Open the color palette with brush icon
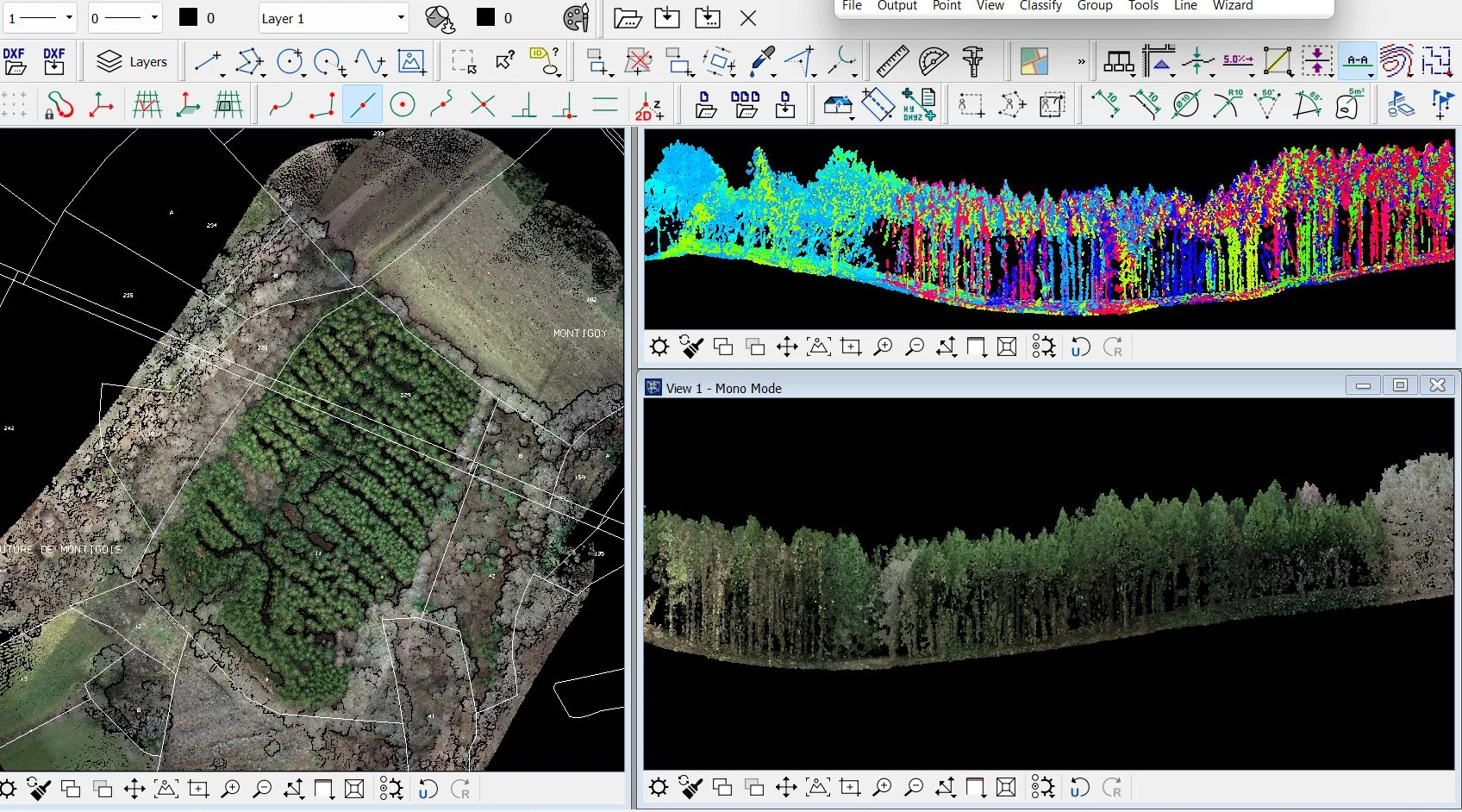Viewport: 1462px width, 812px height. click(x=576, y=18)
